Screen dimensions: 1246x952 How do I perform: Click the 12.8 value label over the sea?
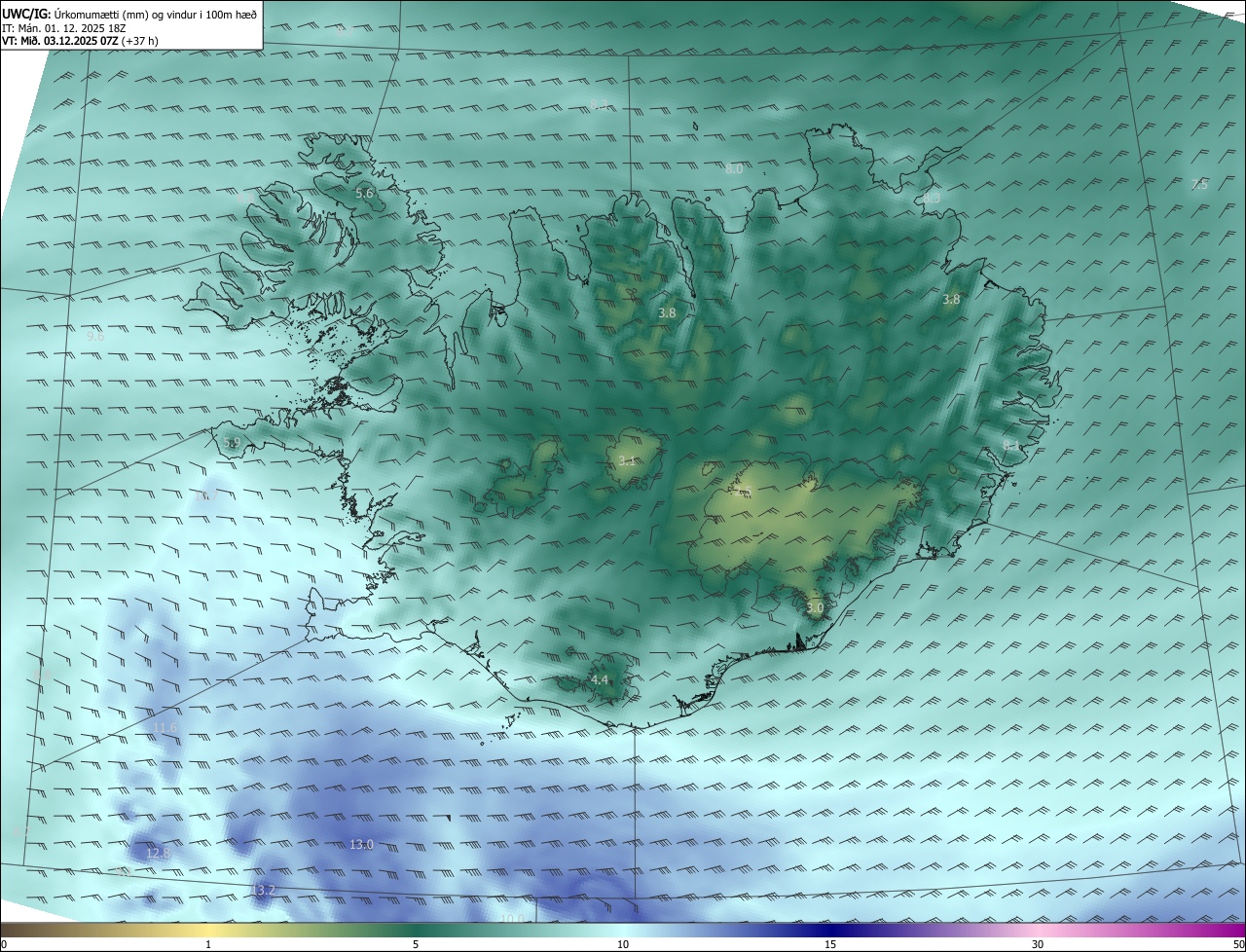pos(158,854)
